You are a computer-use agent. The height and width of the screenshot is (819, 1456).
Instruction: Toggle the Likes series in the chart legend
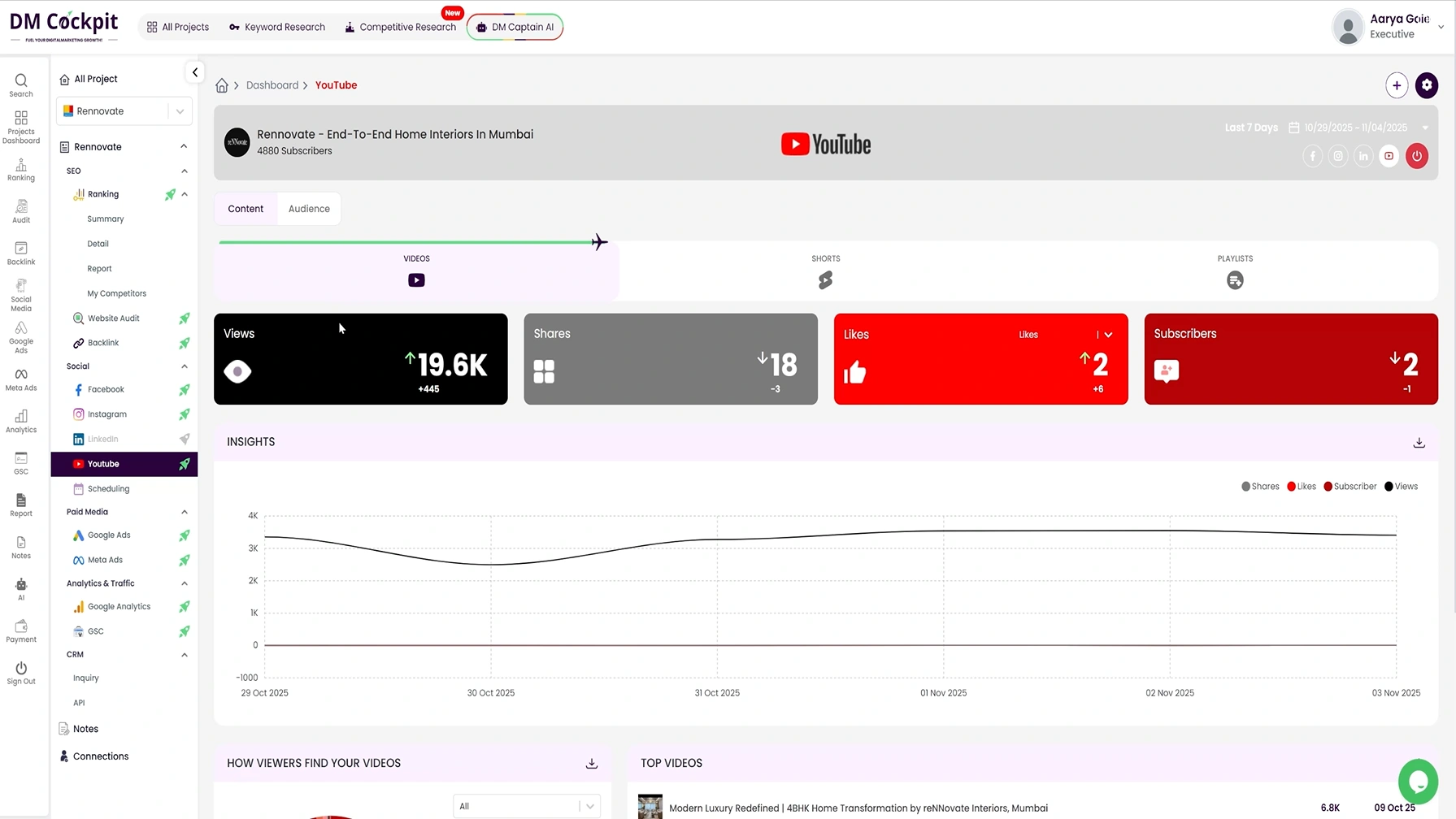[x=1301, y=486]
